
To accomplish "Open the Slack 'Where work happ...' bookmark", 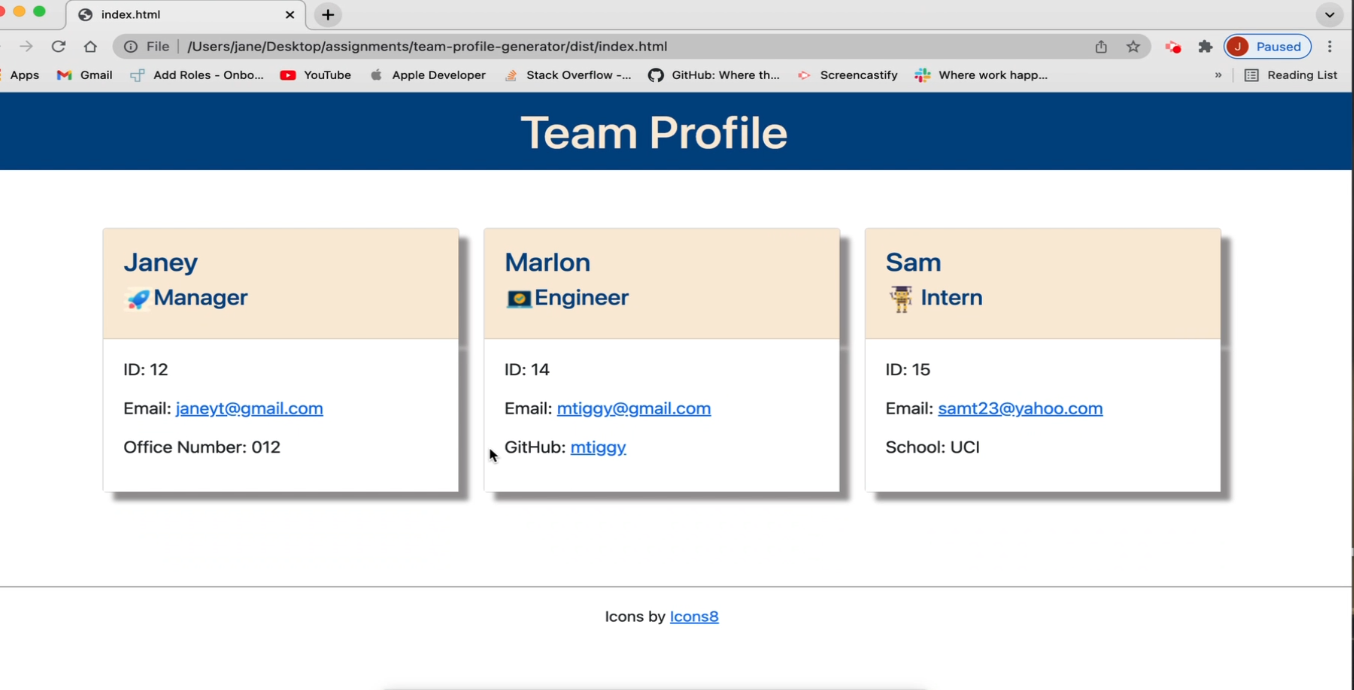I will tap(981, 75).
